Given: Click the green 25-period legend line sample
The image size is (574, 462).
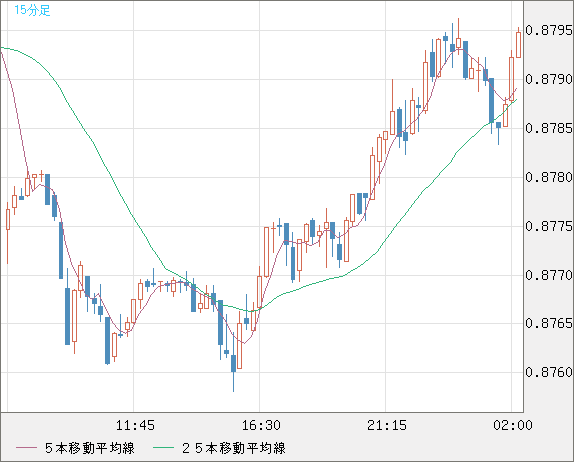Looking at the screenshot, I should (163, 448).
